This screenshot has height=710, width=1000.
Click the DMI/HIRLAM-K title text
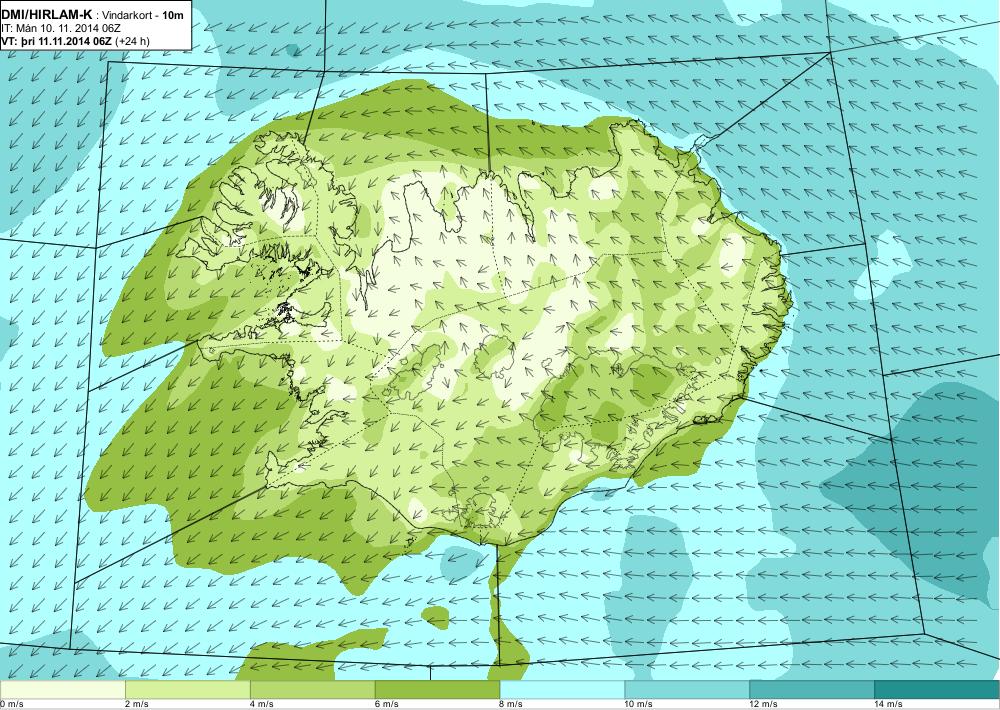pos(47,15)
